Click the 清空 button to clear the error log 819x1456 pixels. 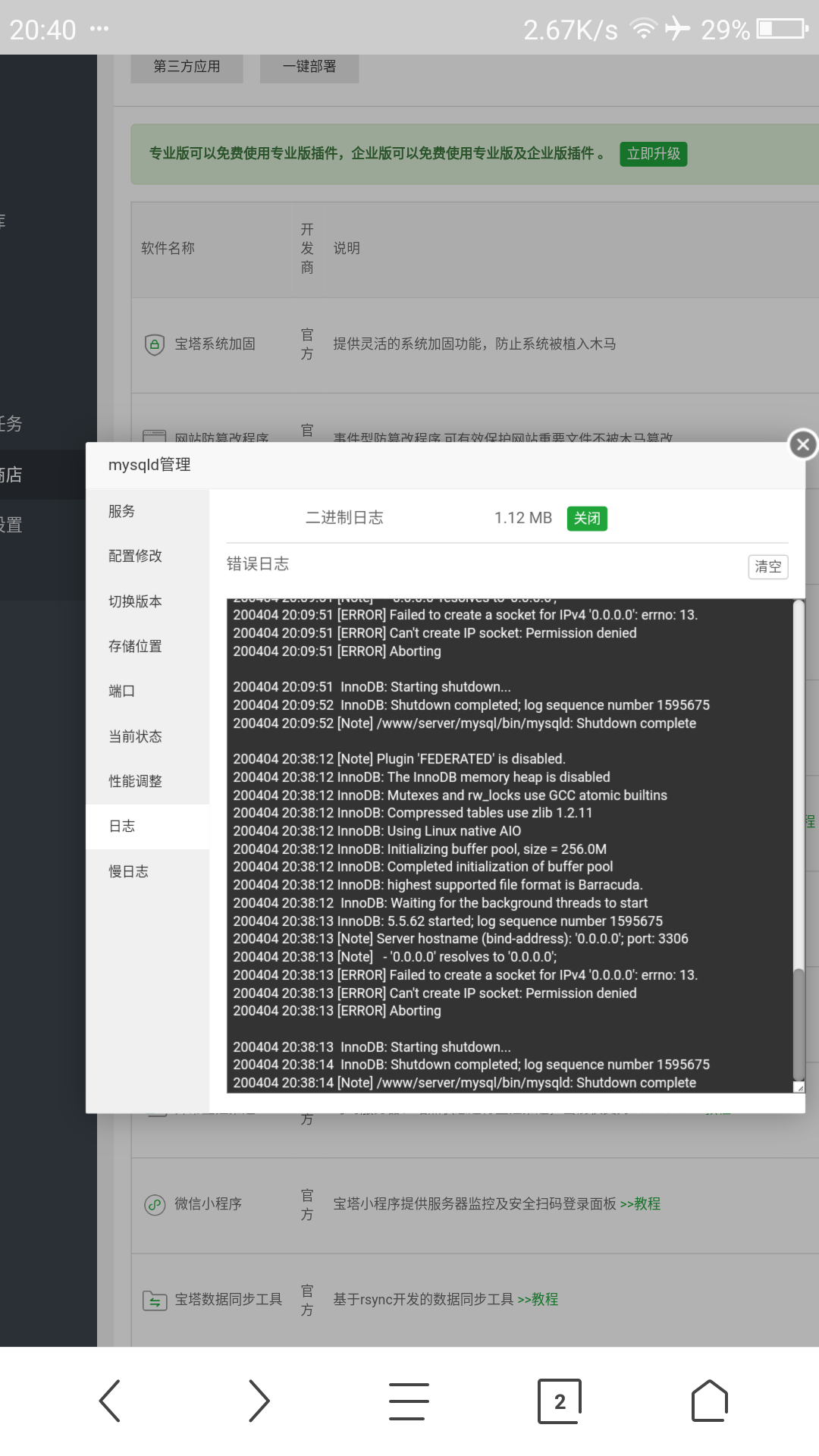[767, 566]
